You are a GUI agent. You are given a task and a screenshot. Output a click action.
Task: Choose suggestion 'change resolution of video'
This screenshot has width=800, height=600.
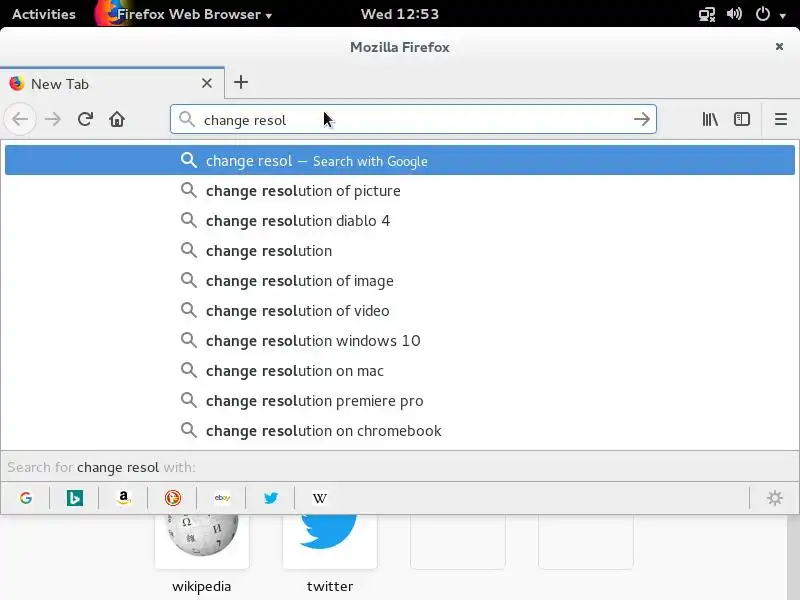point(400,310)
